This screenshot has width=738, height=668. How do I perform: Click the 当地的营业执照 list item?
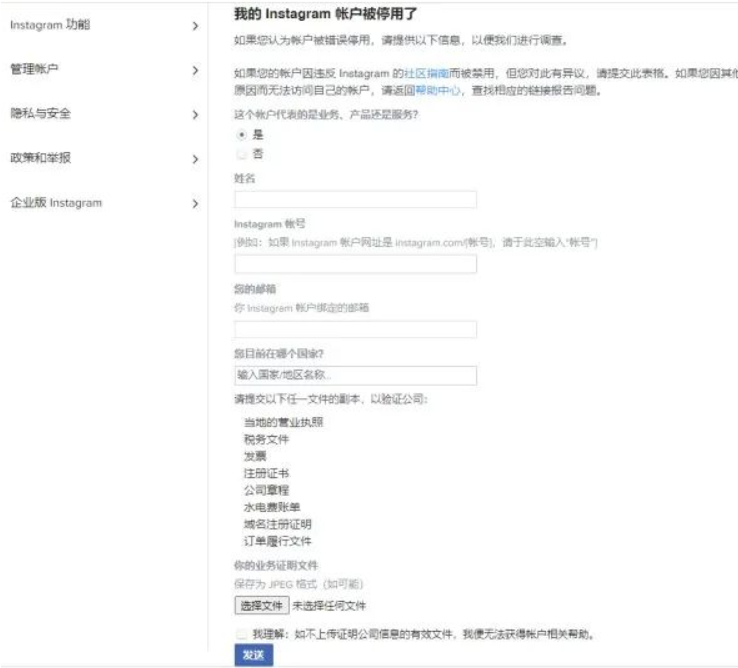tap(283, 422)
